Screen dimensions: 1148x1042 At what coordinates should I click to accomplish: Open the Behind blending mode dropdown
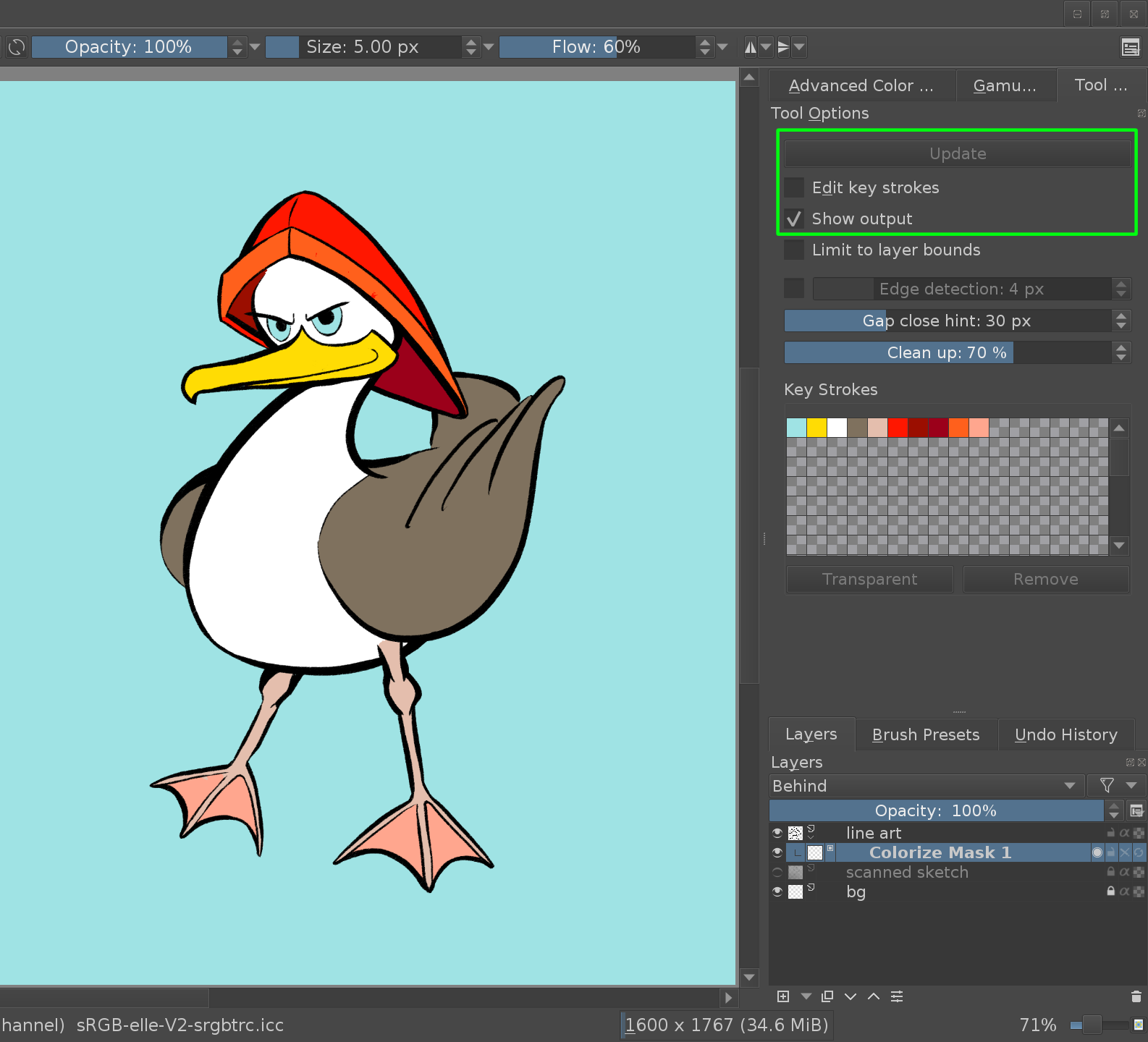pos(925,786)
